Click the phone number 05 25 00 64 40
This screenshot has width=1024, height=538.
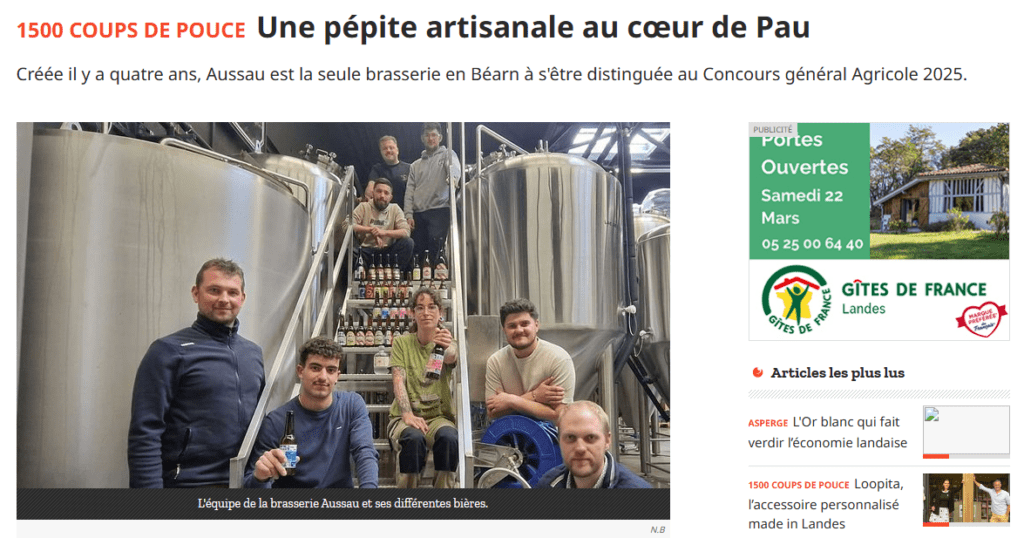coord(812,244)
